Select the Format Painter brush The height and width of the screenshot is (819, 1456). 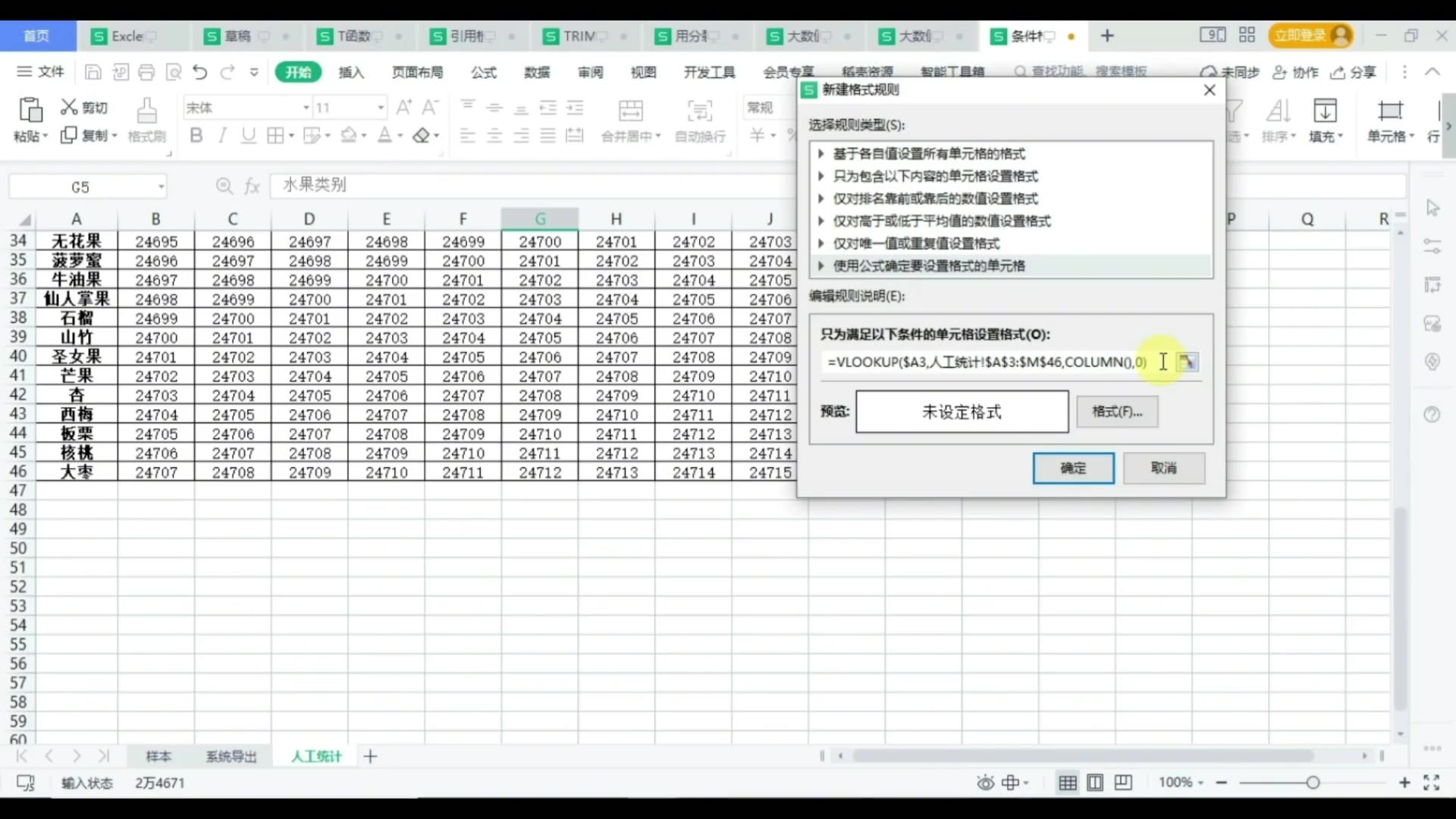tap(146, 111)
